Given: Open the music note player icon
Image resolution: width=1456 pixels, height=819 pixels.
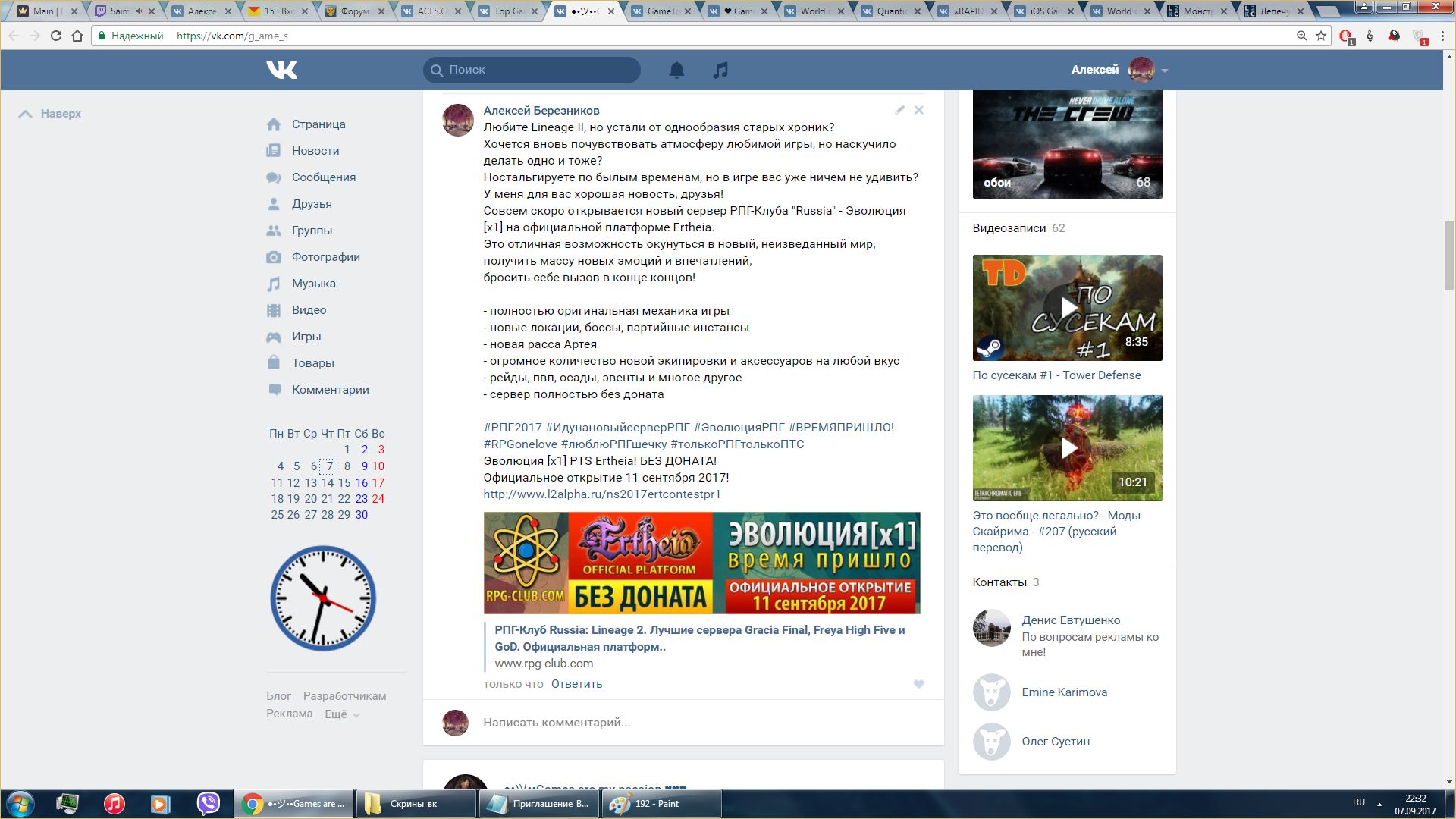Looking at the screenshot, I should coord(720,70).
